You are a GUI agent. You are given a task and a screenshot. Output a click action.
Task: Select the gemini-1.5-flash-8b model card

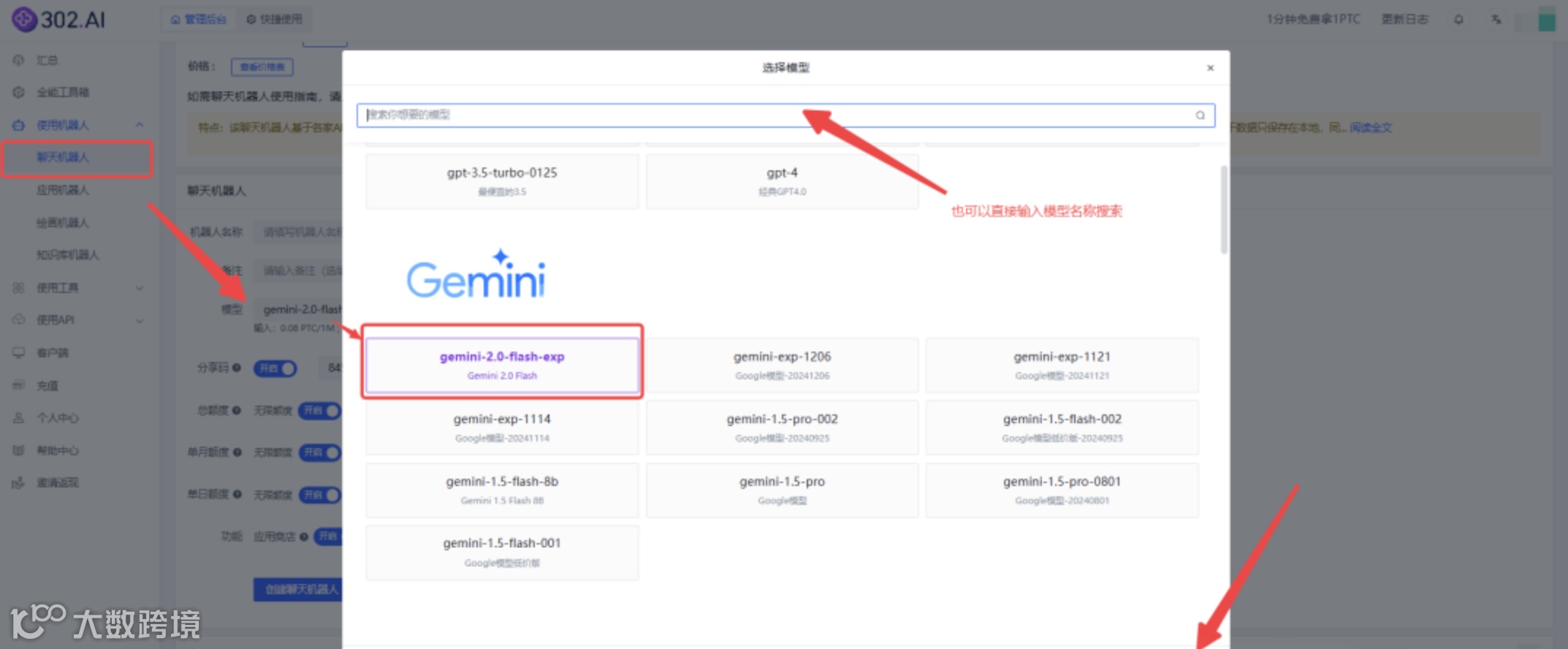point(502,490)
